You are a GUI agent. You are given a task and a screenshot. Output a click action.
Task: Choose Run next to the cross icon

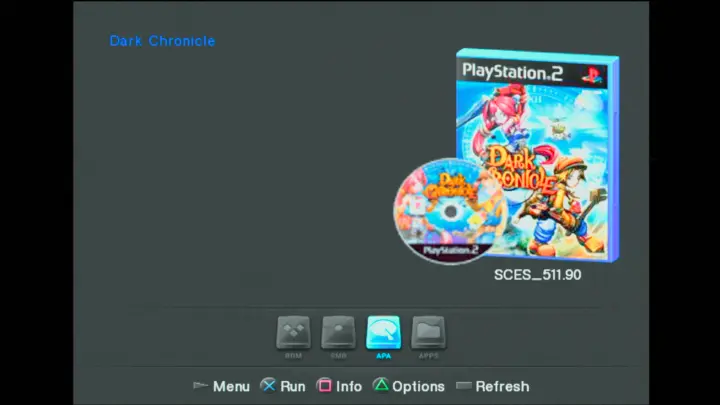point(283,386)
